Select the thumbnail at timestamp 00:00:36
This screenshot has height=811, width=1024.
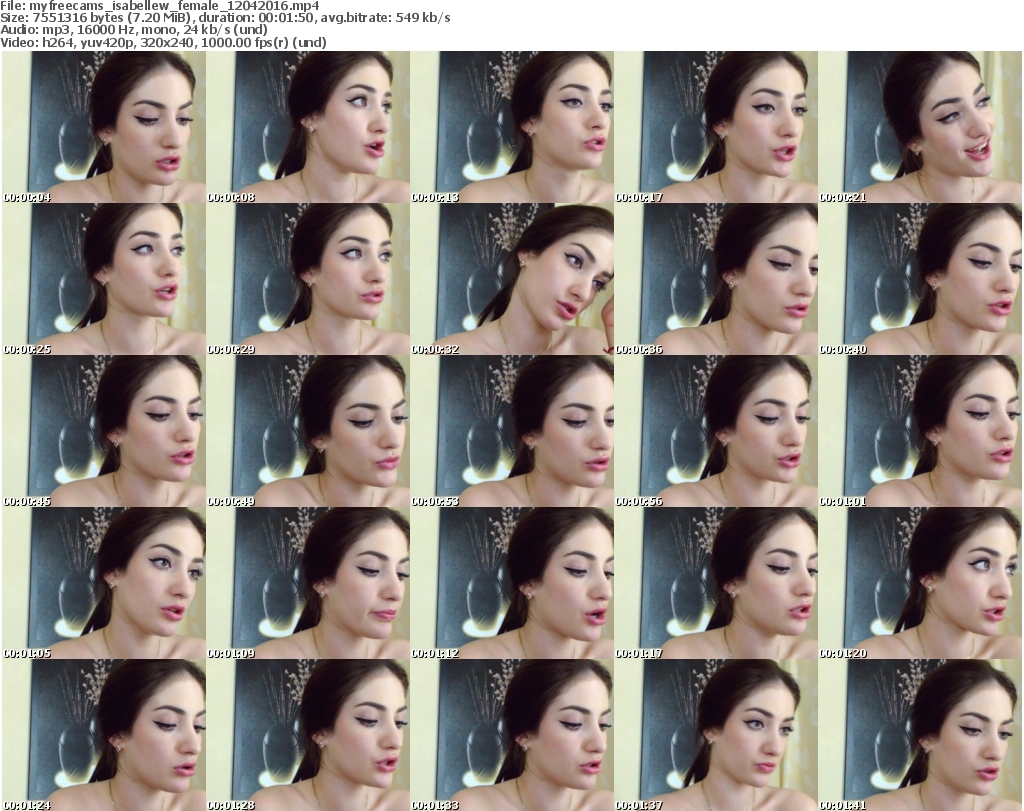click(716, 279)
